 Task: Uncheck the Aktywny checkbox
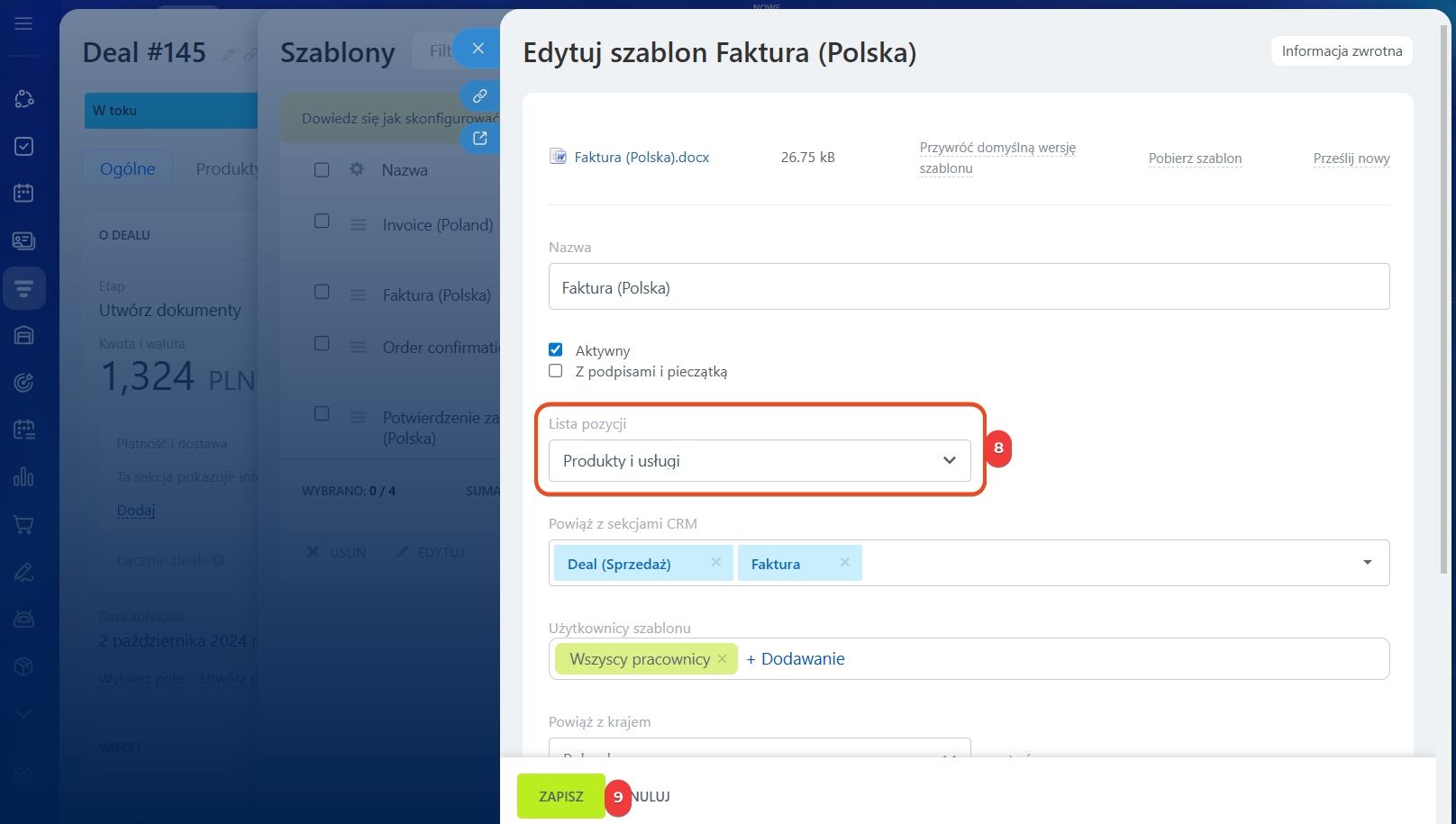[x=556, y=349]
